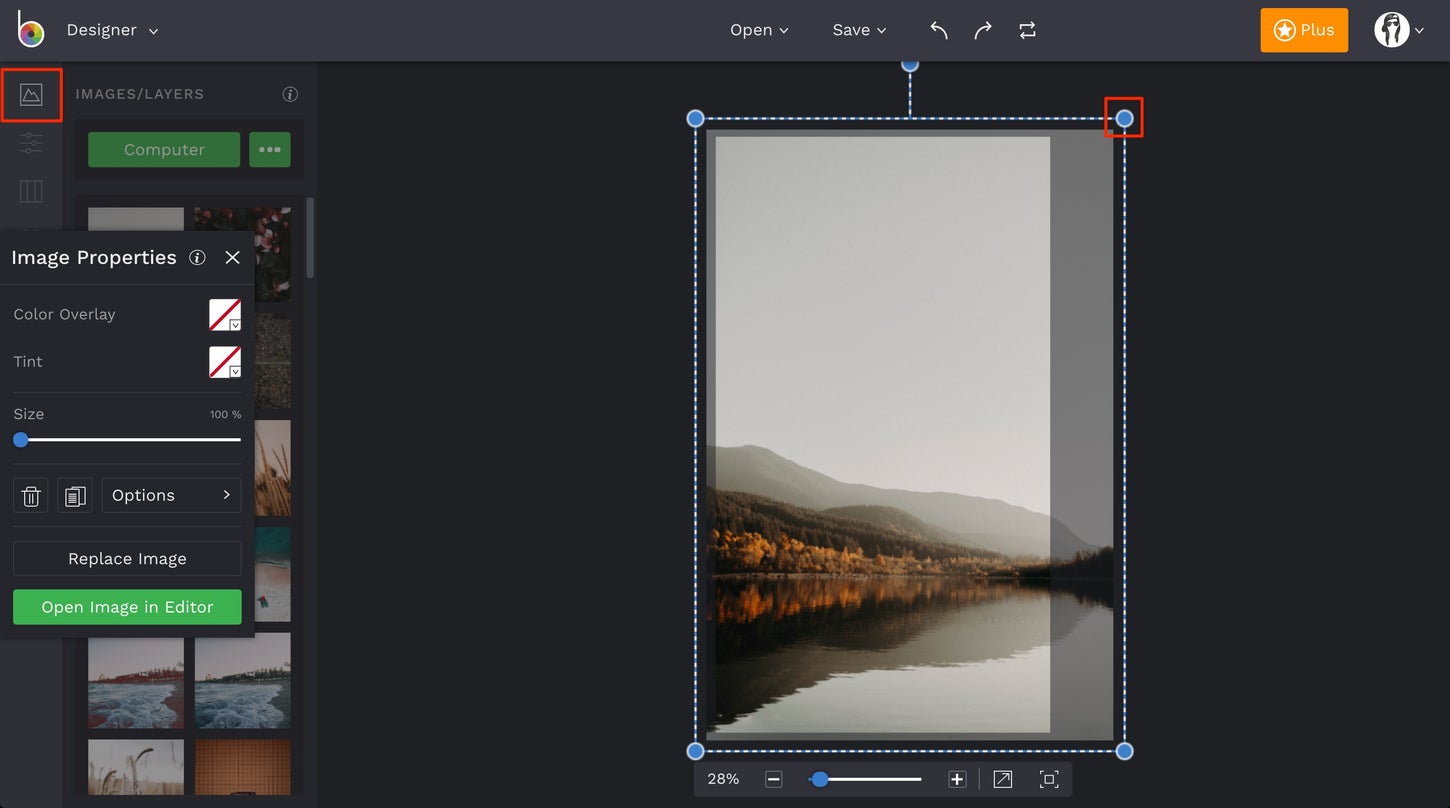Click the Undo arrow in the top bar
The height and width of the screenshot is (808, 1450).
[x=938, y=30]
